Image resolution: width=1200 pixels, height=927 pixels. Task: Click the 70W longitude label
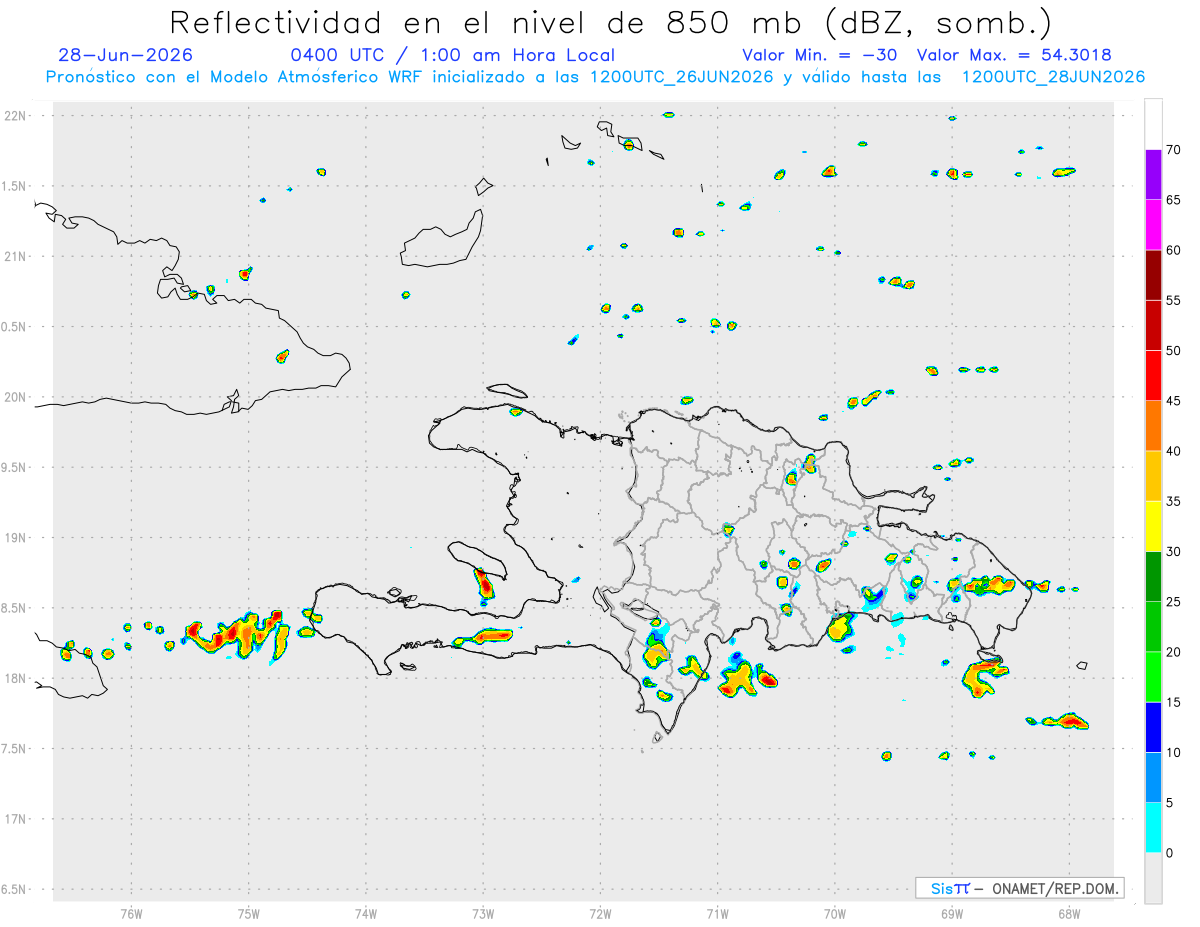click(835, 914)
